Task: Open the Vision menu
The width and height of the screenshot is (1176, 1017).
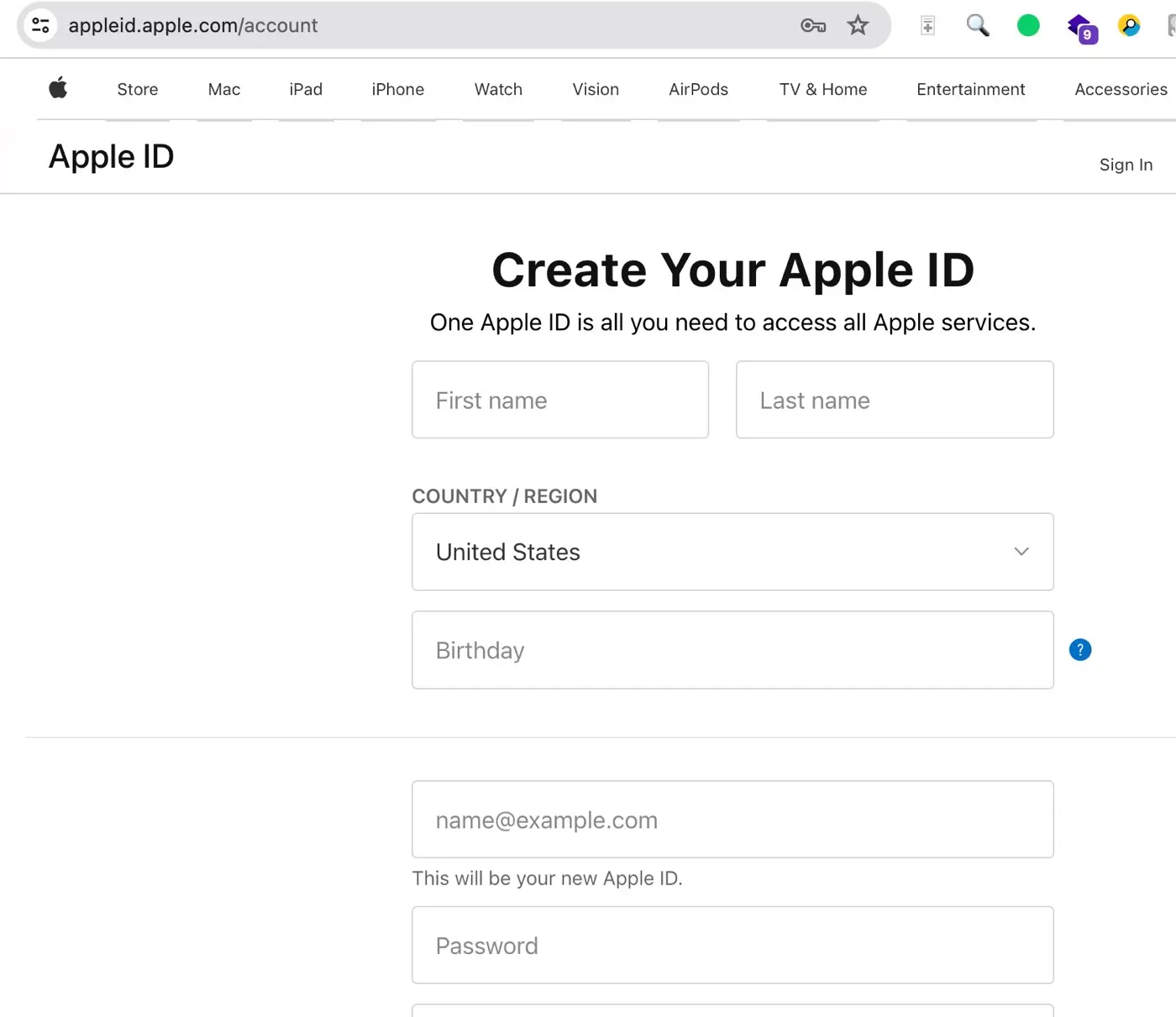Action: [596, 89]
